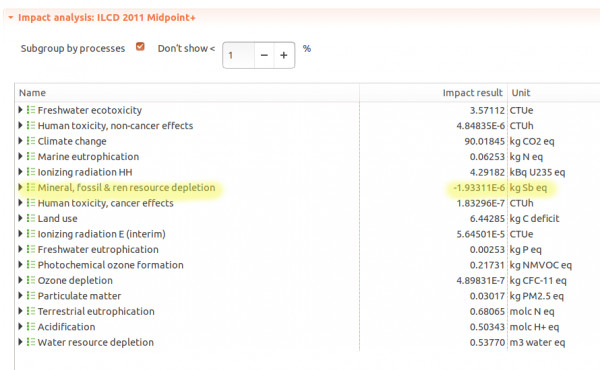Click the kg C deficit unit cell

tap(534, 218)
